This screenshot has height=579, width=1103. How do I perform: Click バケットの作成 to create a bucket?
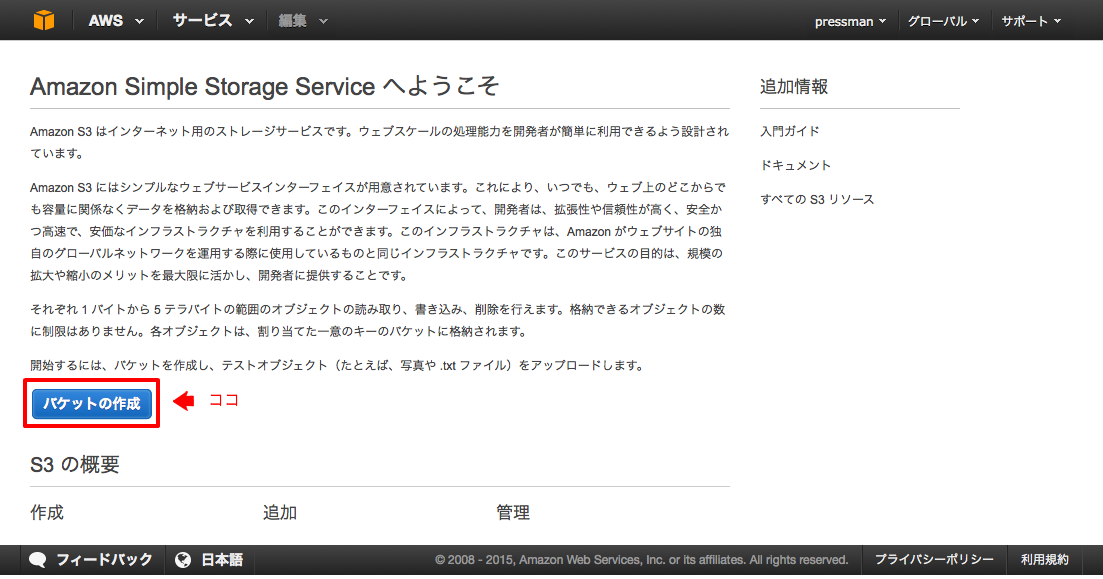(91, 403)
